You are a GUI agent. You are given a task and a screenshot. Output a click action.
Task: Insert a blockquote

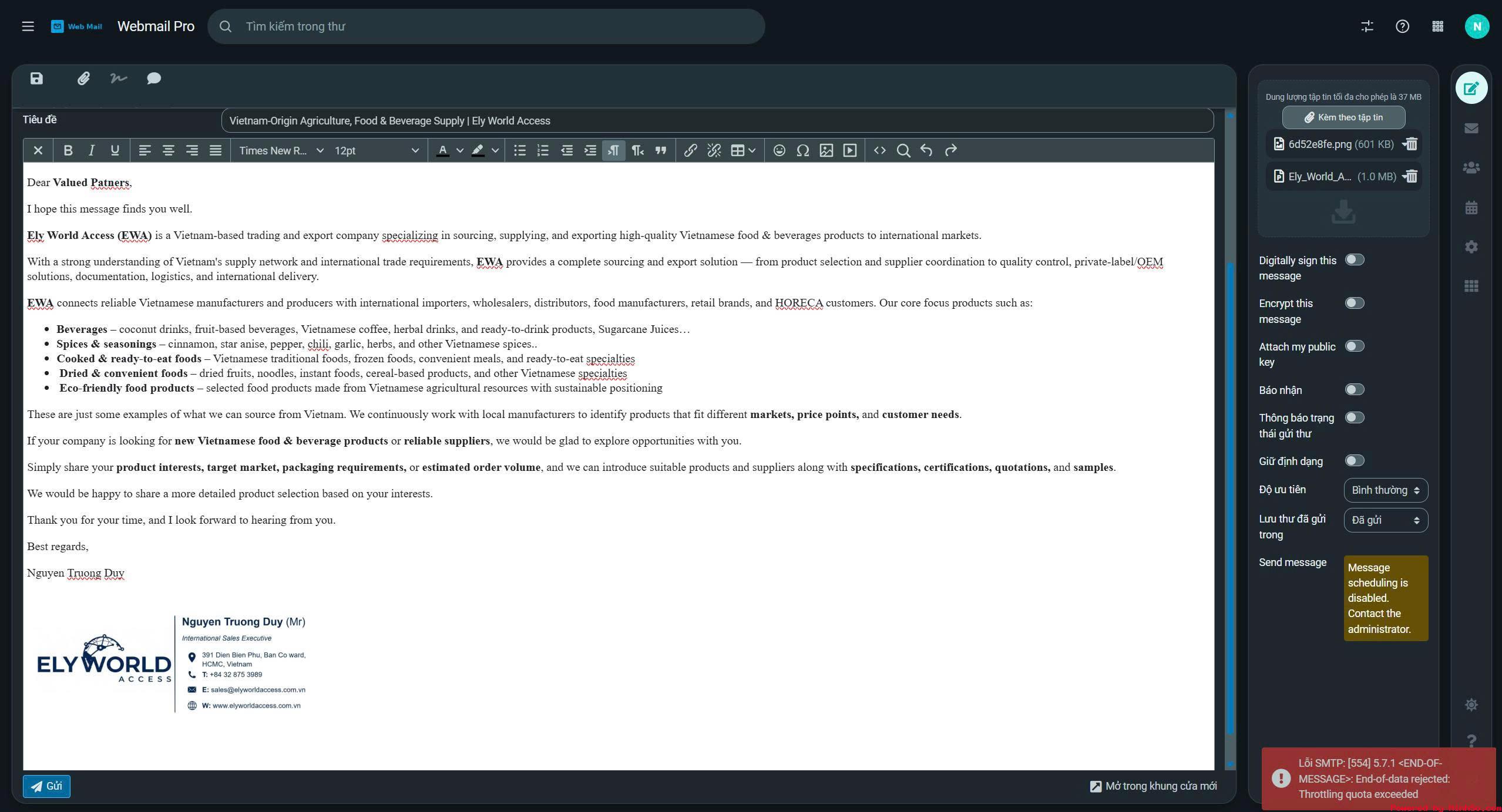661,150
